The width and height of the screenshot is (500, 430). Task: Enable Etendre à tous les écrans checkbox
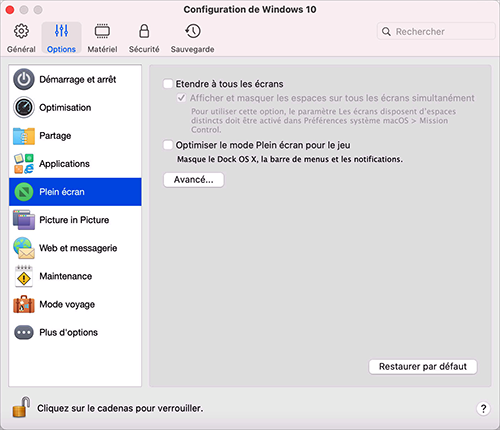pyautogui.click(x=168, y=84)
